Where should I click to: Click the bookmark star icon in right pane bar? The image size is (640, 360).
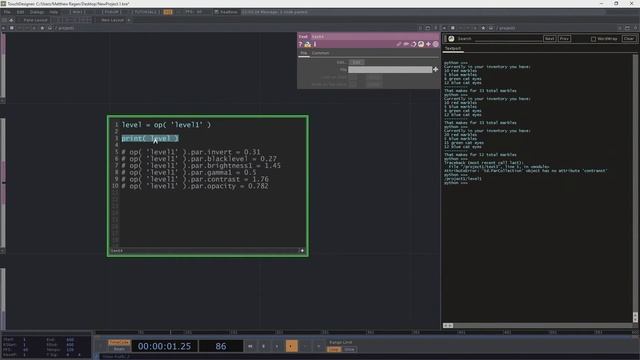[483, 28]
